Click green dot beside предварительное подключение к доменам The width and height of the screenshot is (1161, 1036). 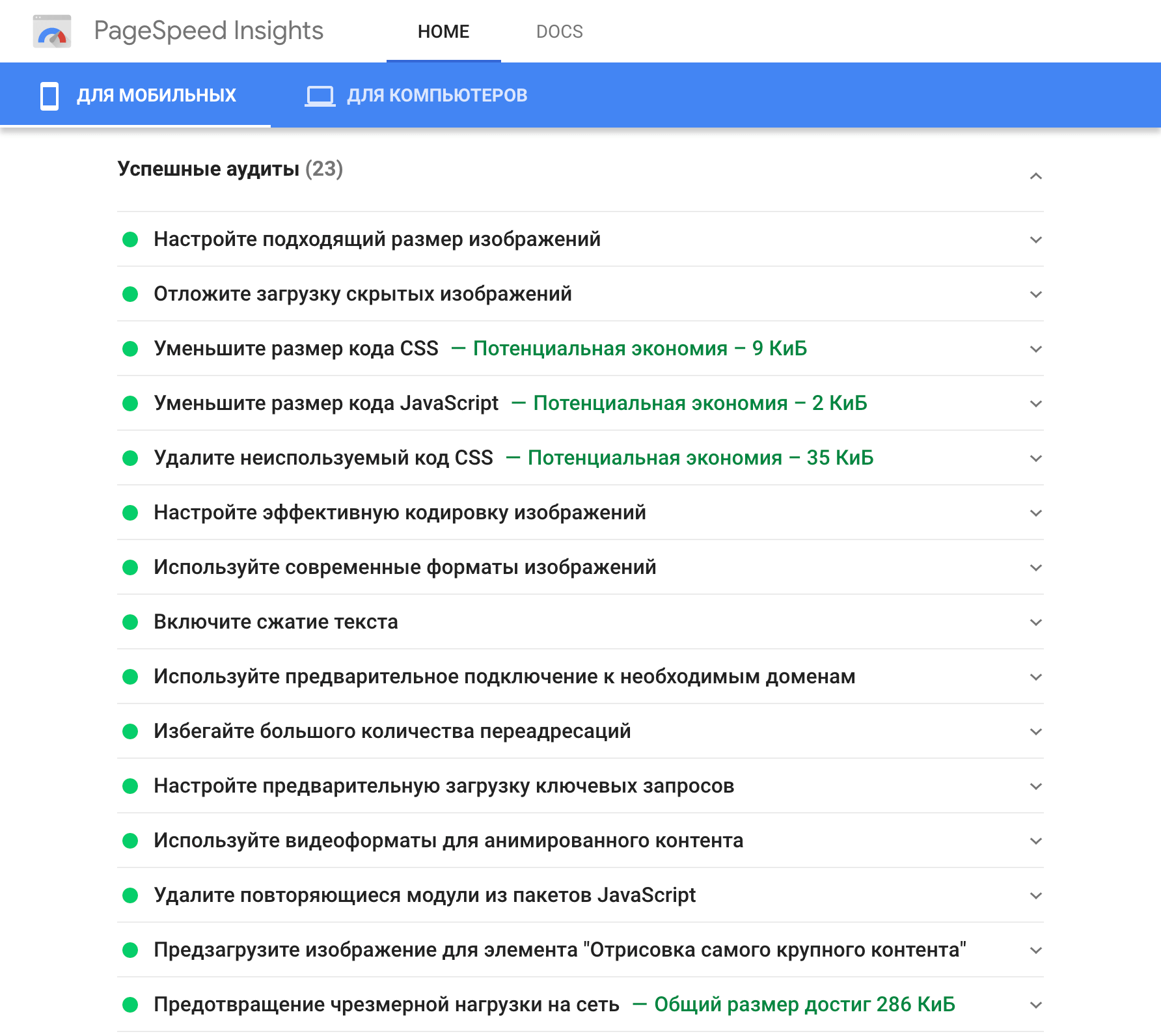130,677
